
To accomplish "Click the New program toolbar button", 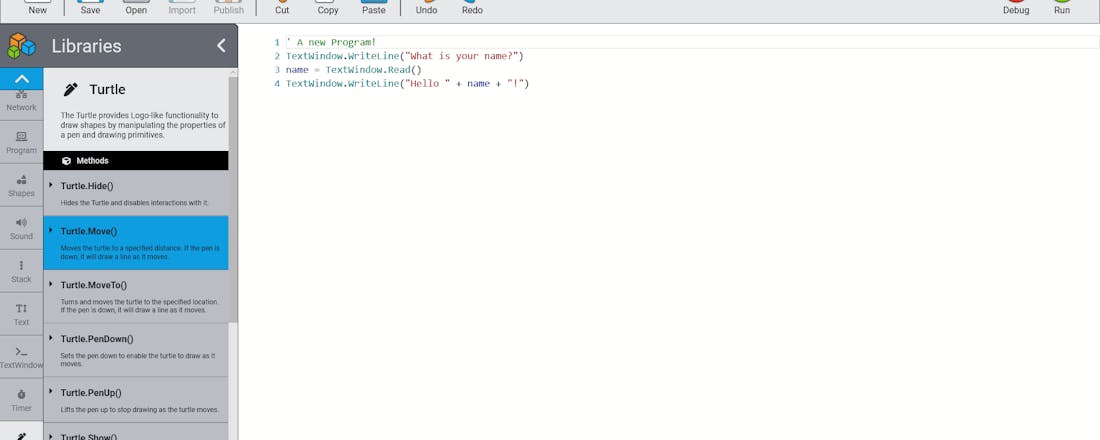I will (x=38, y=8).
